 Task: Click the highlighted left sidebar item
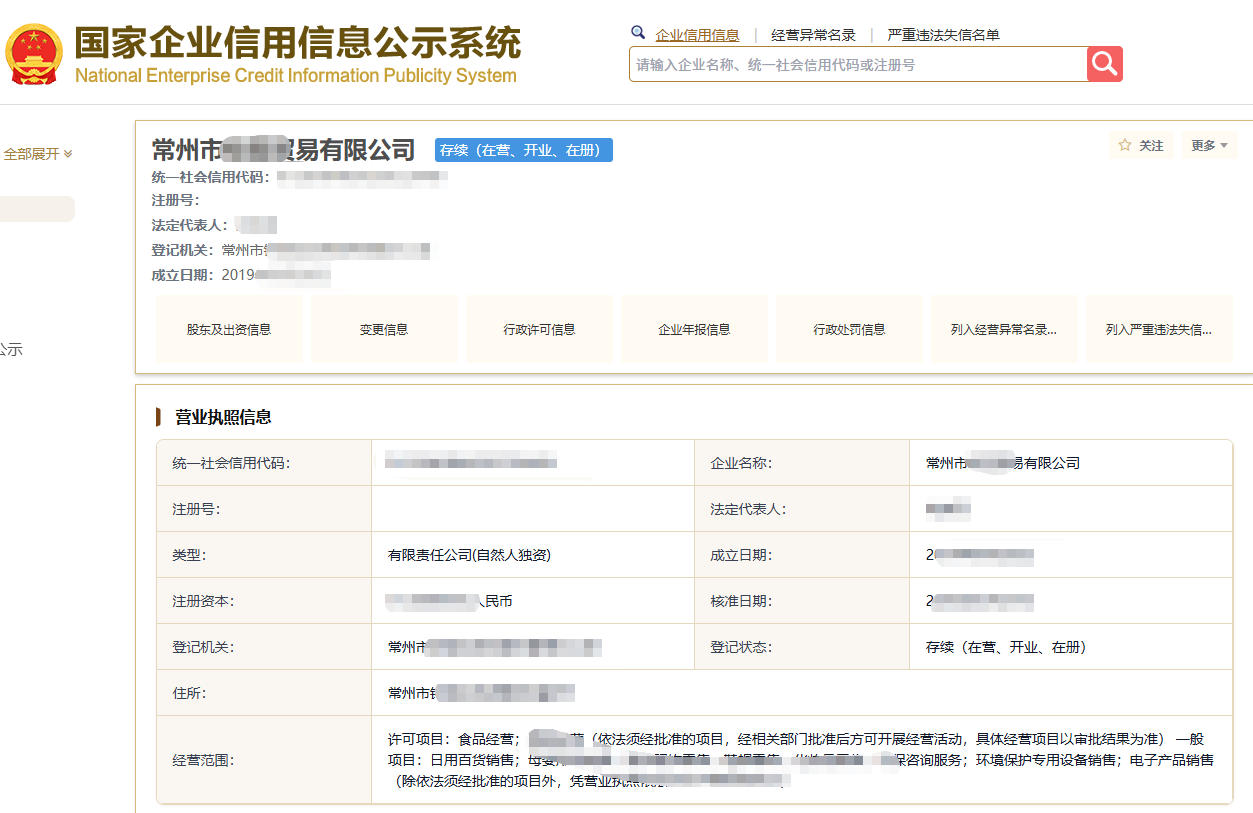(x=37, y=209)
